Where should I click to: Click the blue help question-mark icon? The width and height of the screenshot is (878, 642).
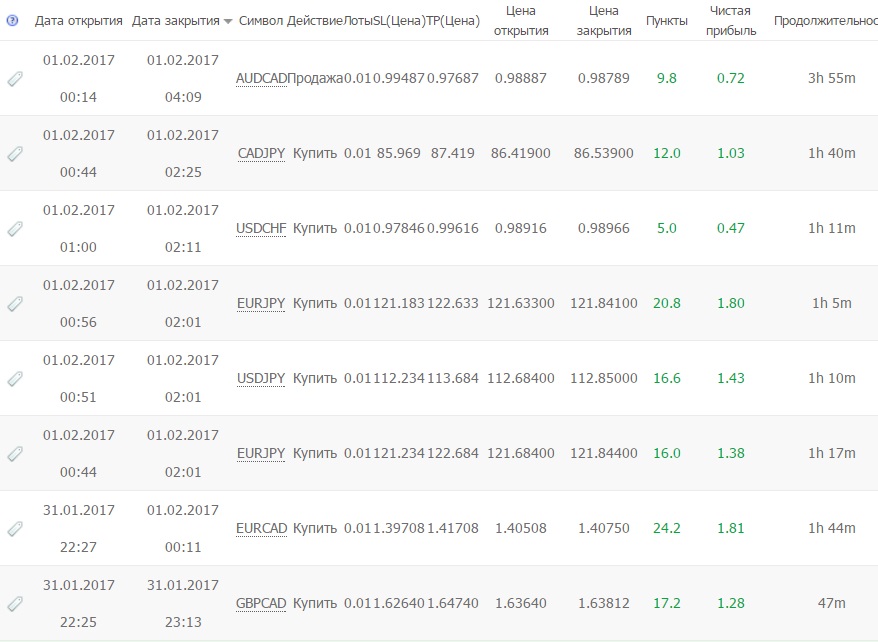click(x=12, y=21)
